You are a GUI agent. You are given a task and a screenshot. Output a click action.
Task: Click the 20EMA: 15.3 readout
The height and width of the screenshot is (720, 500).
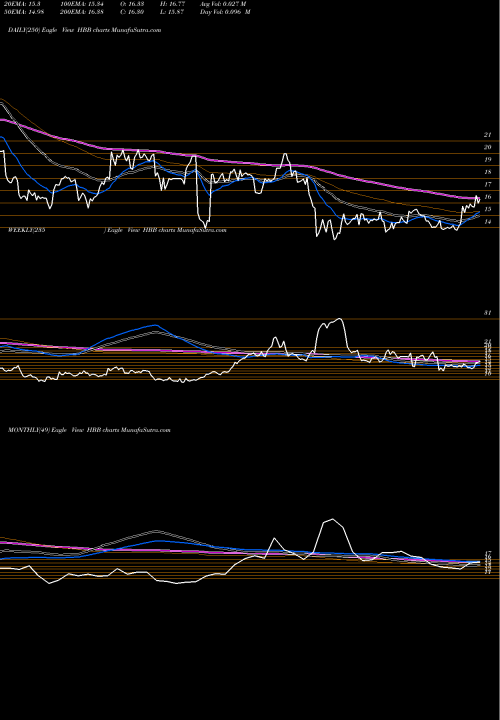pos(22,4)
